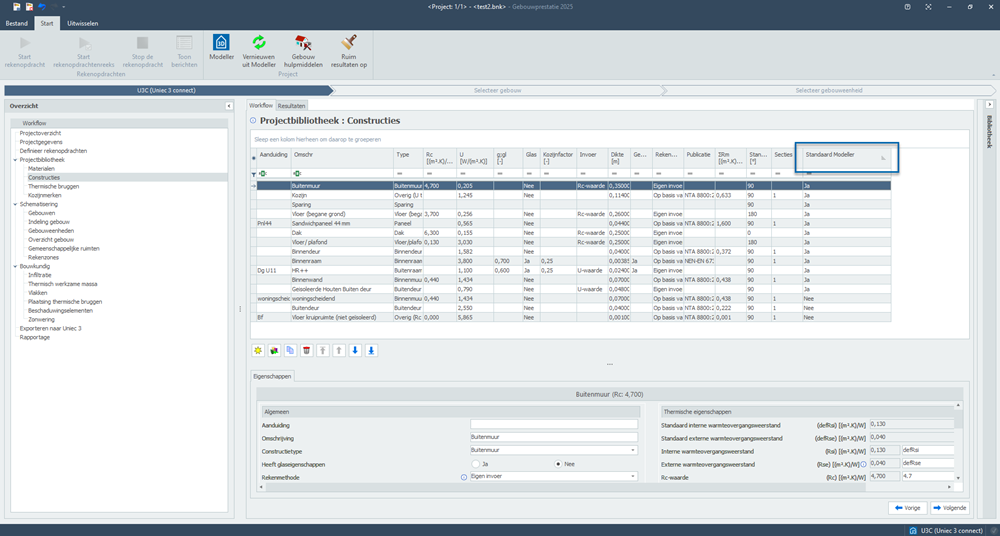The height and width of the screenshot is (536, 1000).
Task: Open the Constructietype dropdown
Action: (x=632, y=451)
